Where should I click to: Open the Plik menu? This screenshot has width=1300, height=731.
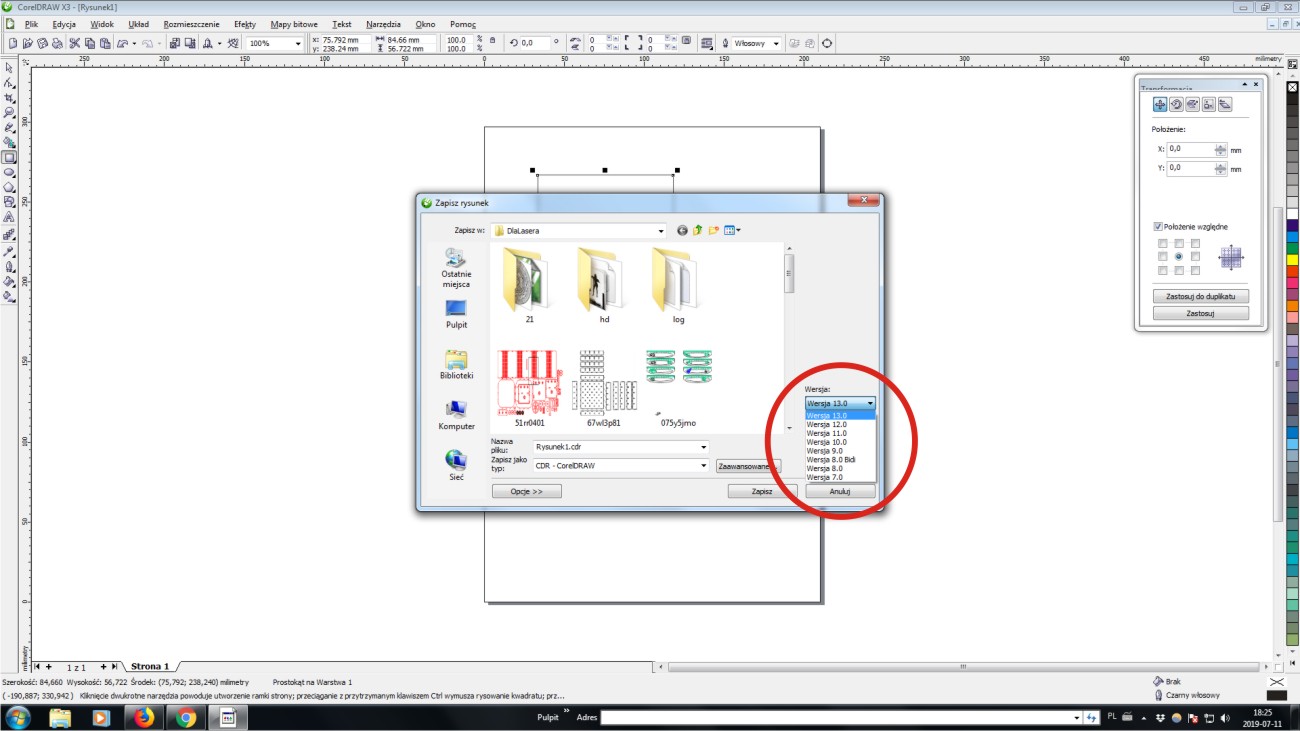click(32, 23)
